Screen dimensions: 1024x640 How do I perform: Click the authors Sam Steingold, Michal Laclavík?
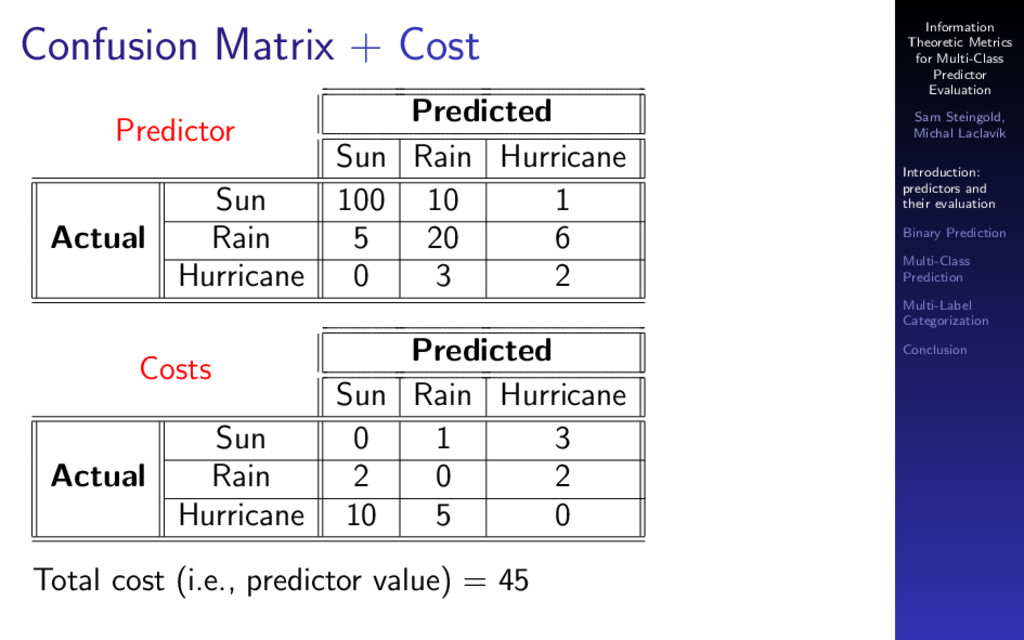click(x=959, y=125)
